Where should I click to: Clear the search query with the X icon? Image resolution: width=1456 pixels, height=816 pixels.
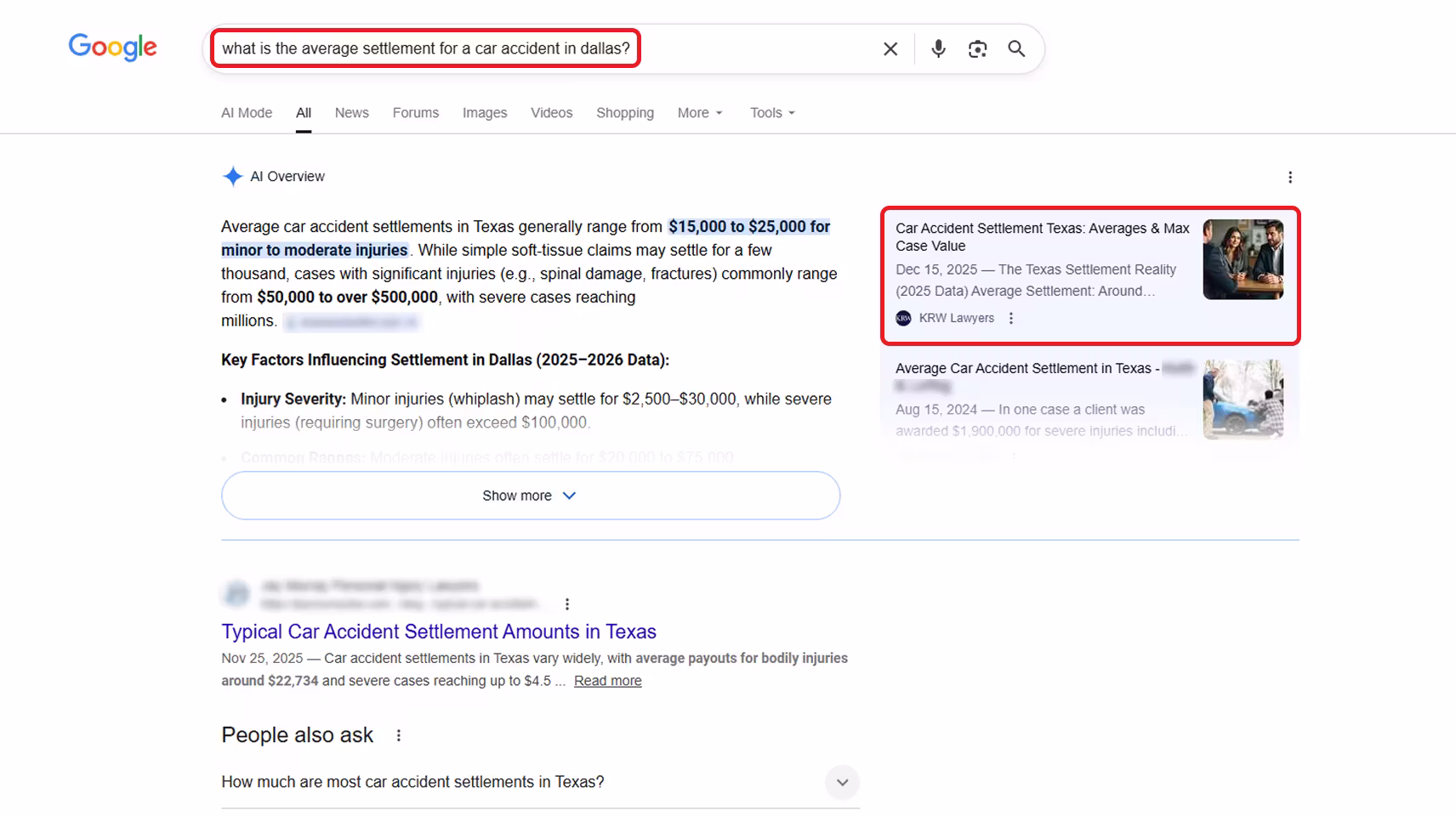890,49
